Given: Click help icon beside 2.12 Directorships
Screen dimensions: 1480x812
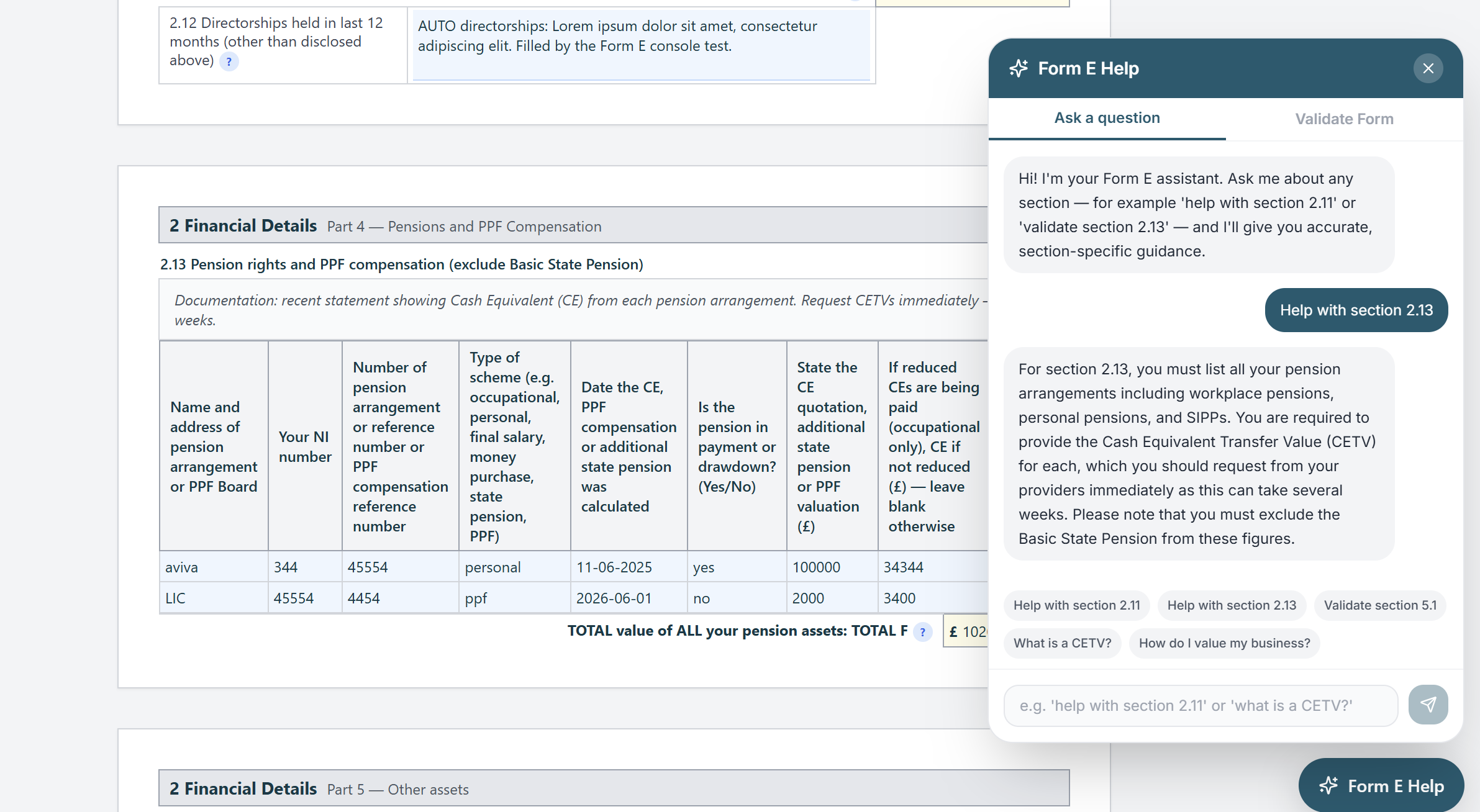Looking at the screenshot, I should 229,61.
